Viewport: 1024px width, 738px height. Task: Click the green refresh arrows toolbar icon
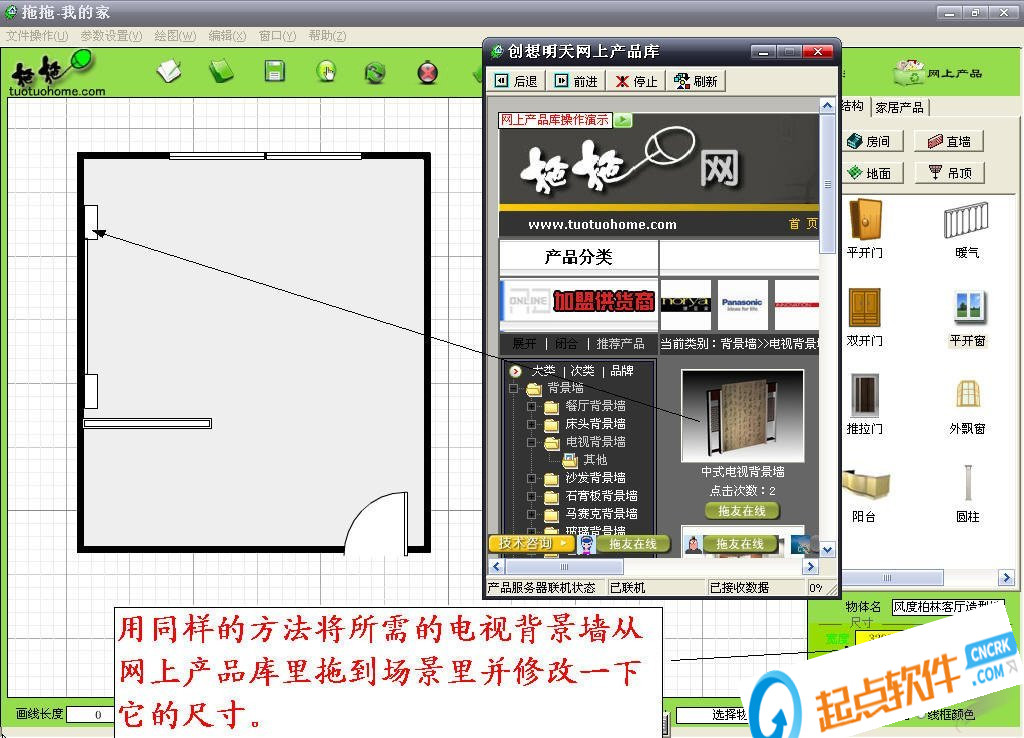coord(375,72)
